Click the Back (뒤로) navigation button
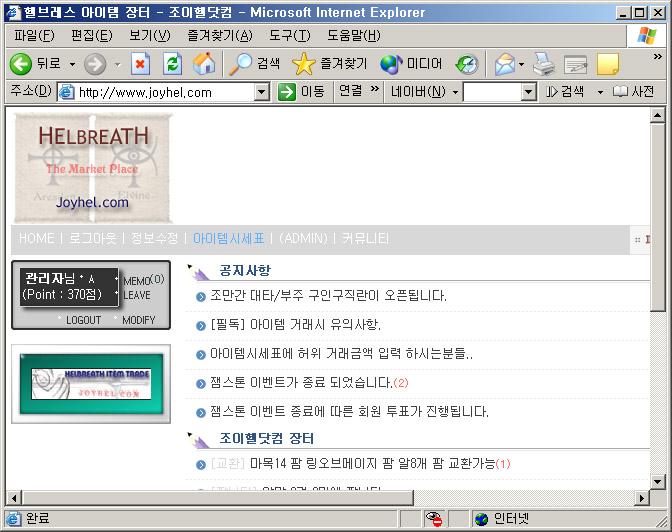 pyautogui.click(x=36, y=64)
